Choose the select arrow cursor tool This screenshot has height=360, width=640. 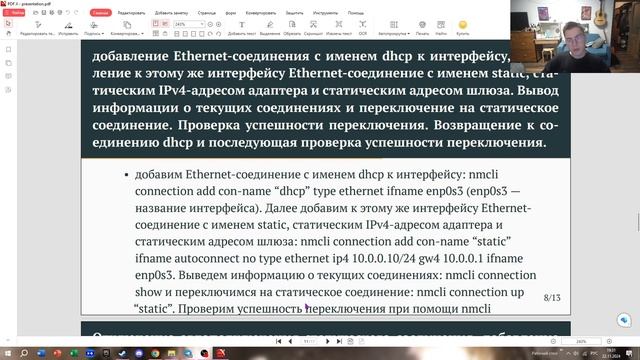9,24
